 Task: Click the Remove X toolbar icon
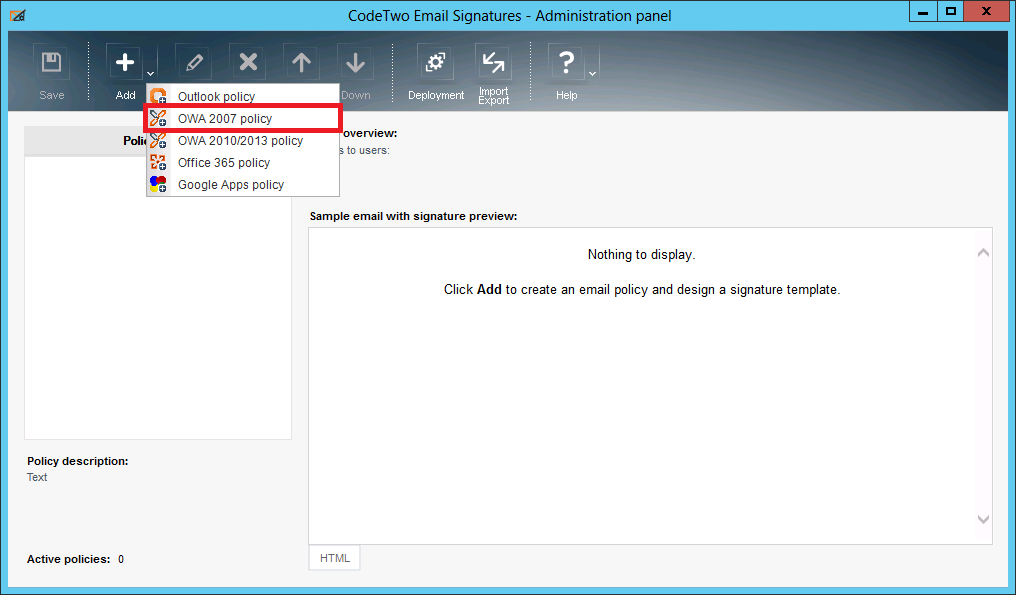coord(248,63)
